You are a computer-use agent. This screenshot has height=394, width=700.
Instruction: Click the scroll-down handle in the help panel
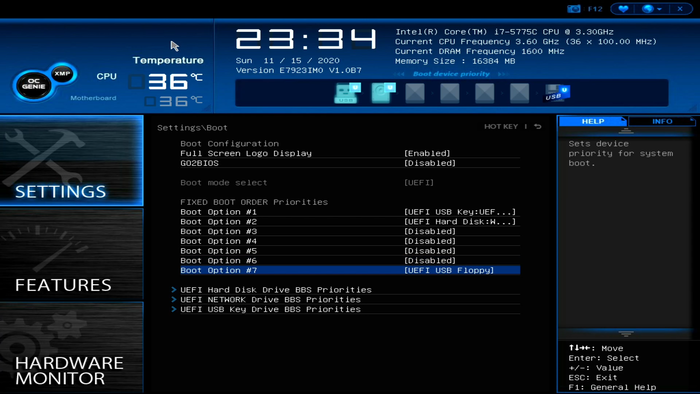[x=625, y=334]
